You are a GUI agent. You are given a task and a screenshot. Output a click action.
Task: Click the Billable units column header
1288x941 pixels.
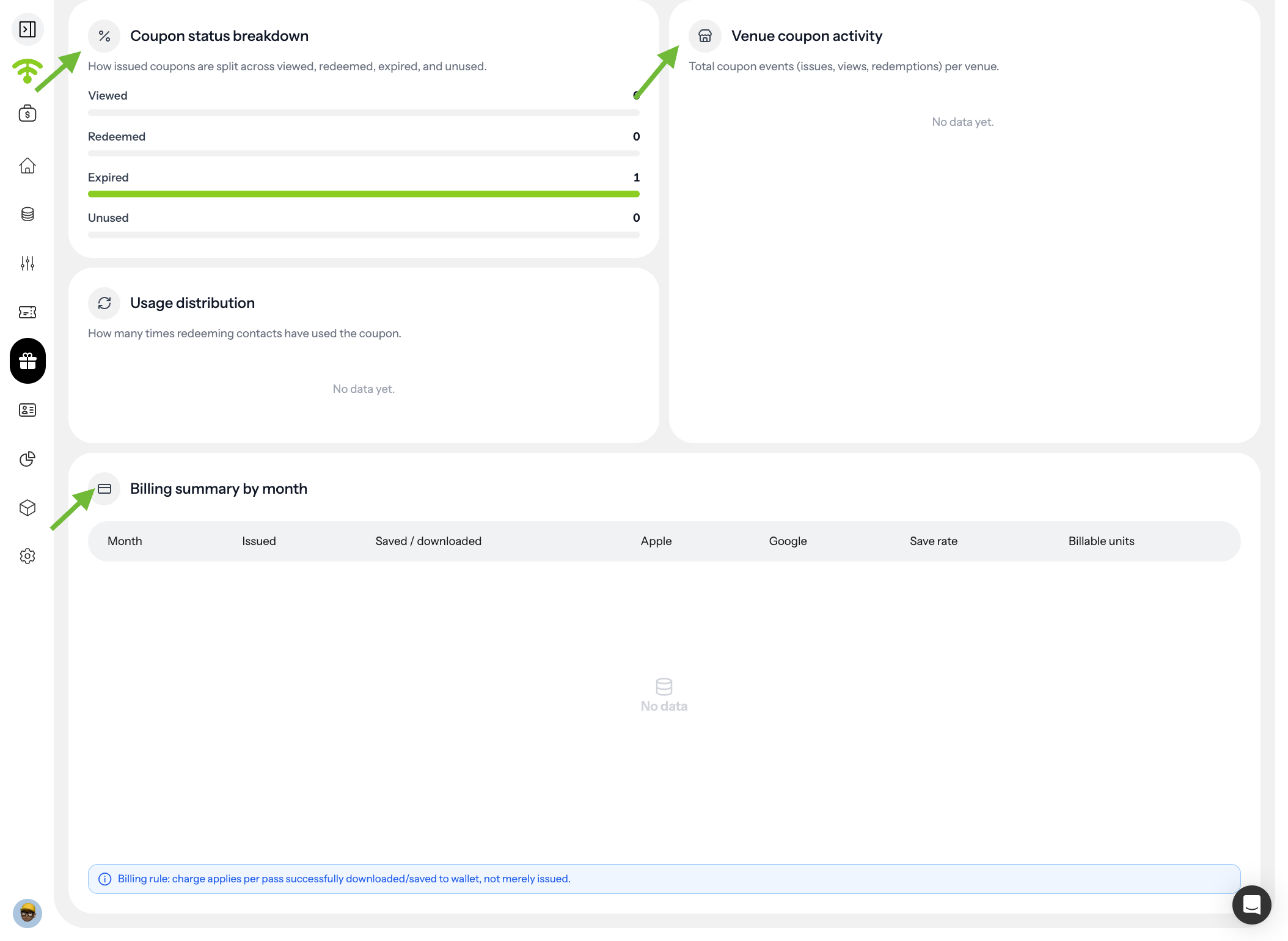point(1102,541)
